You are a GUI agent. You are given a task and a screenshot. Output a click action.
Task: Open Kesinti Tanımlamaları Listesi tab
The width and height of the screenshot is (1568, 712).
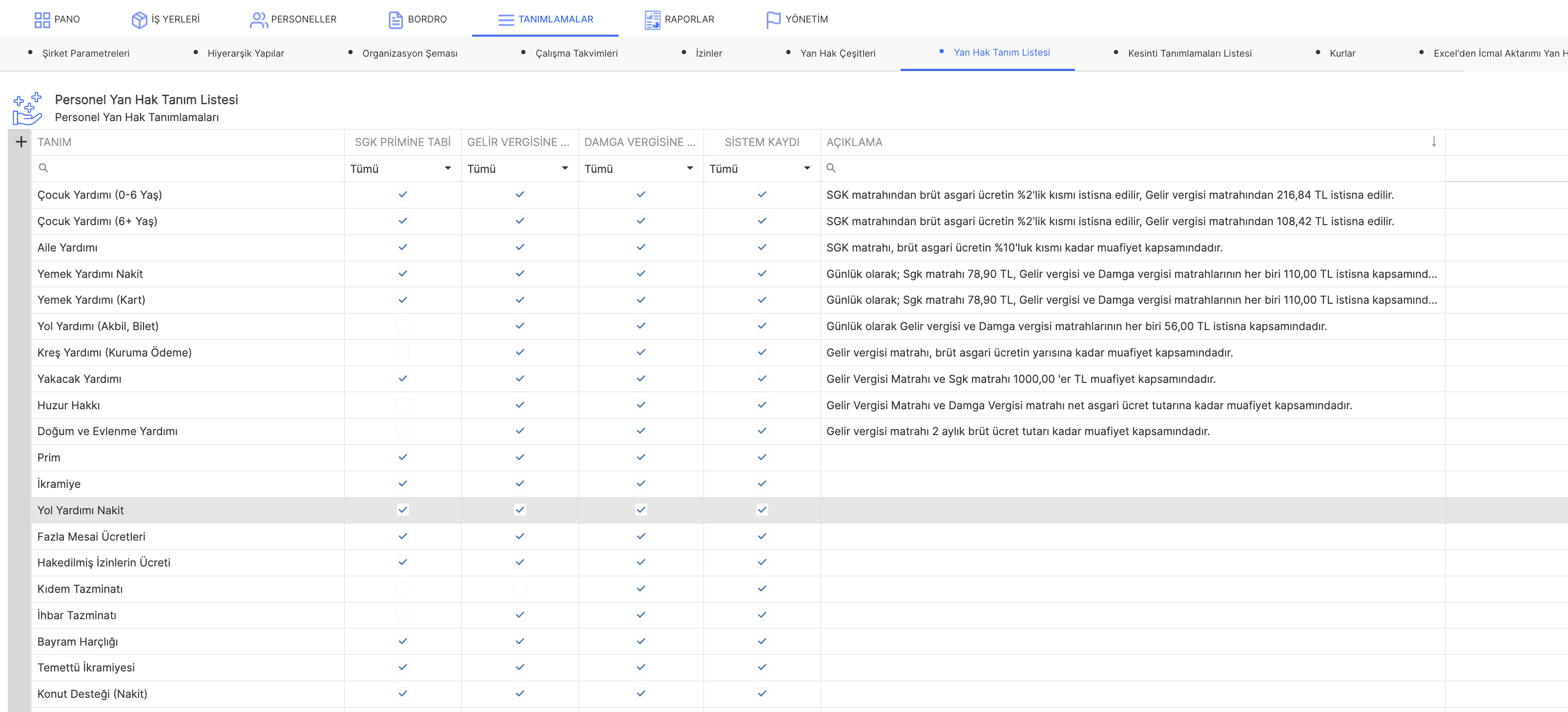pyautogui.click(x=1190, y=53)
